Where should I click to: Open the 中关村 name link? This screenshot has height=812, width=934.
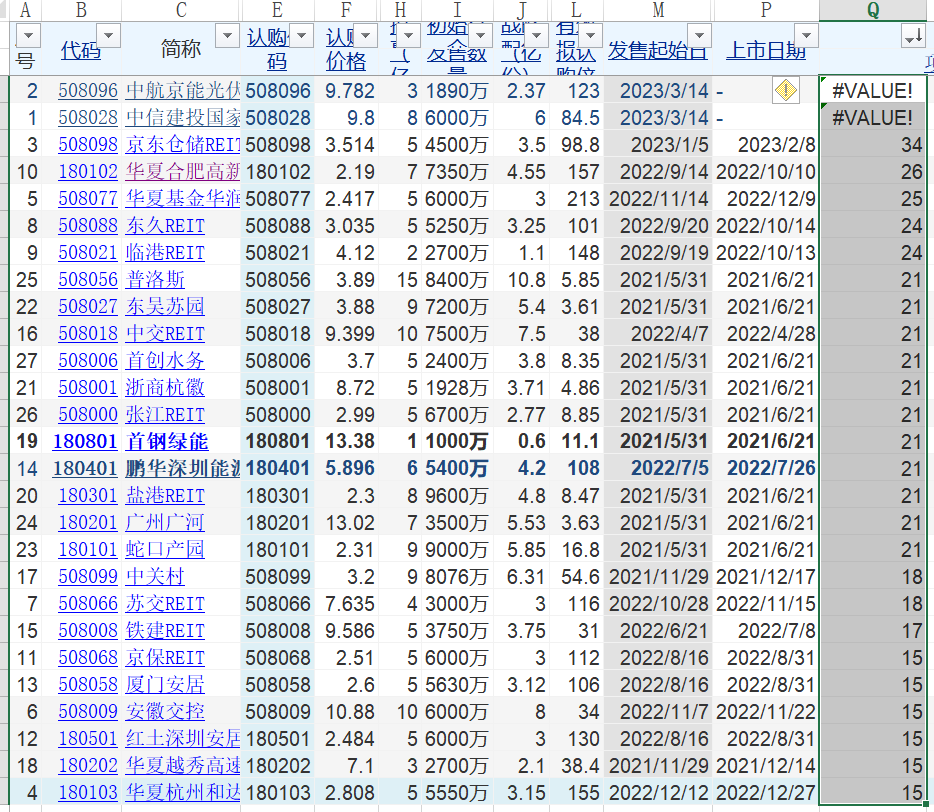tap(155, 577)
